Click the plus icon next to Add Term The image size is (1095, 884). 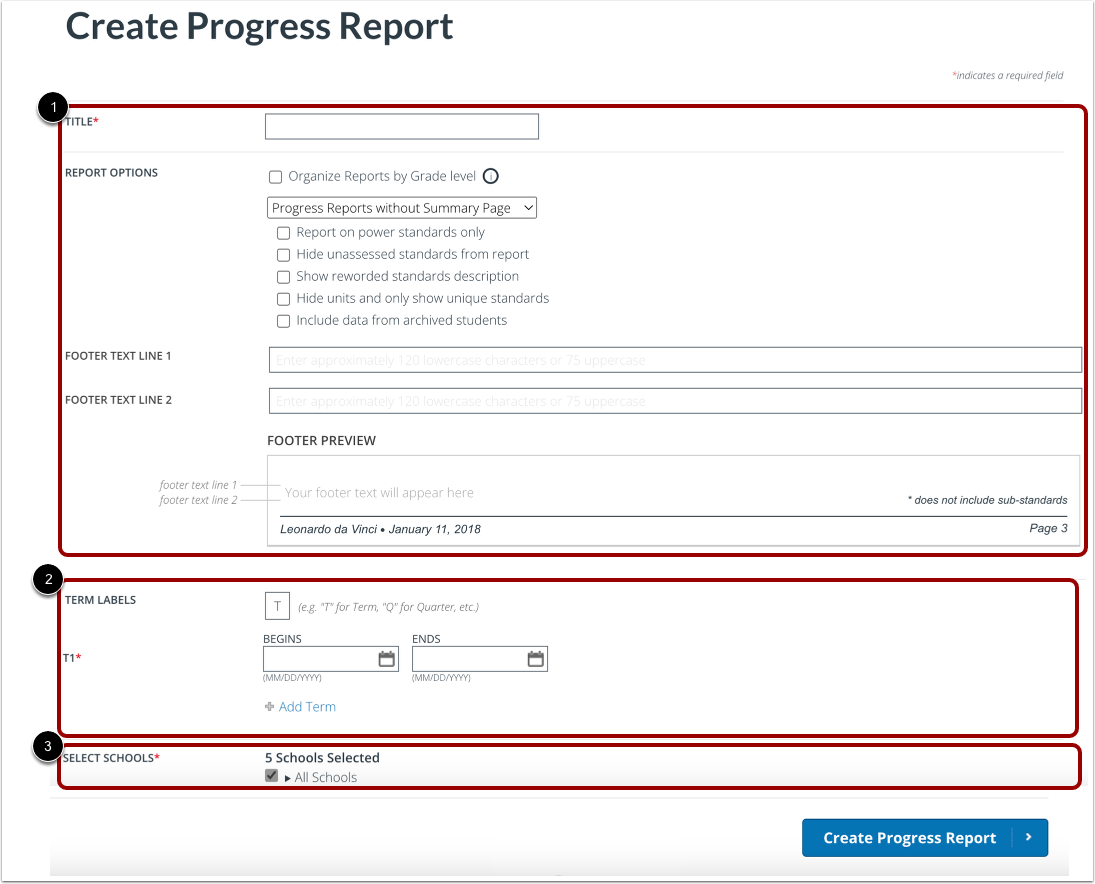click(x=268, y=706)
